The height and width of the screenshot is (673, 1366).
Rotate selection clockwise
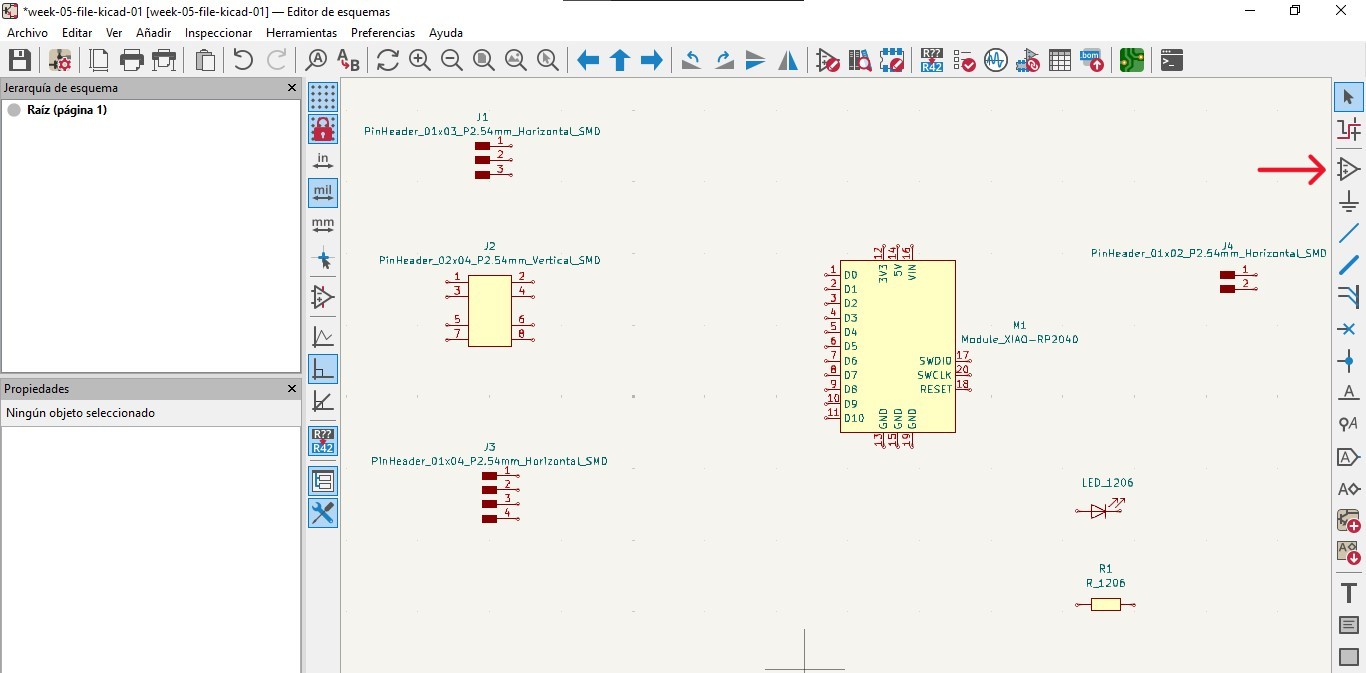point(724,60)
